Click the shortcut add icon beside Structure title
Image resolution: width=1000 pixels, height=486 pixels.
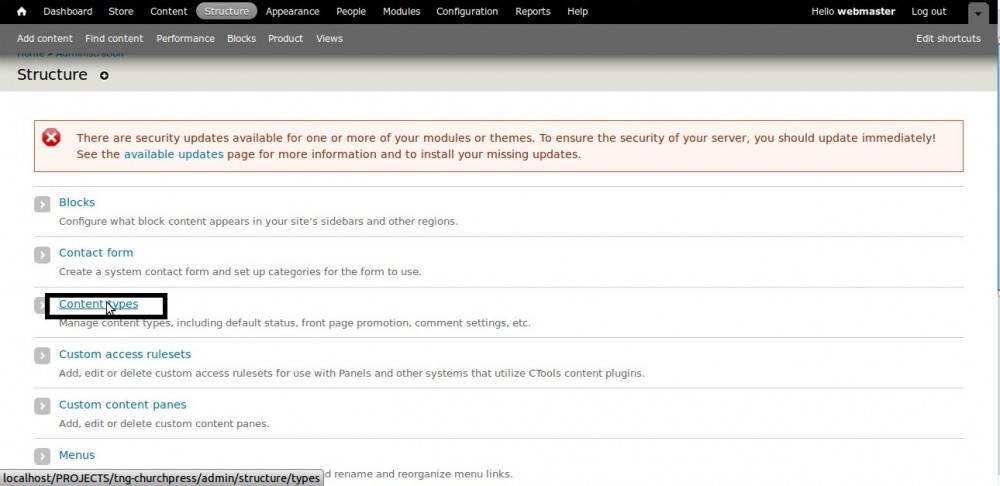[x=104, y=76]
